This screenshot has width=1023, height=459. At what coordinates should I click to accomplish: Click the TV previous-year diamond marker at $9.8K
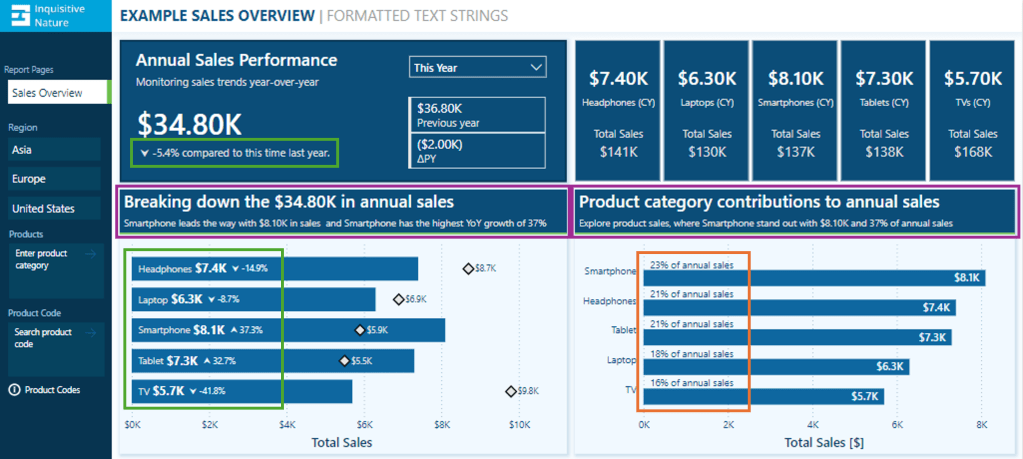pyautogui.click(x=509, y=391)
